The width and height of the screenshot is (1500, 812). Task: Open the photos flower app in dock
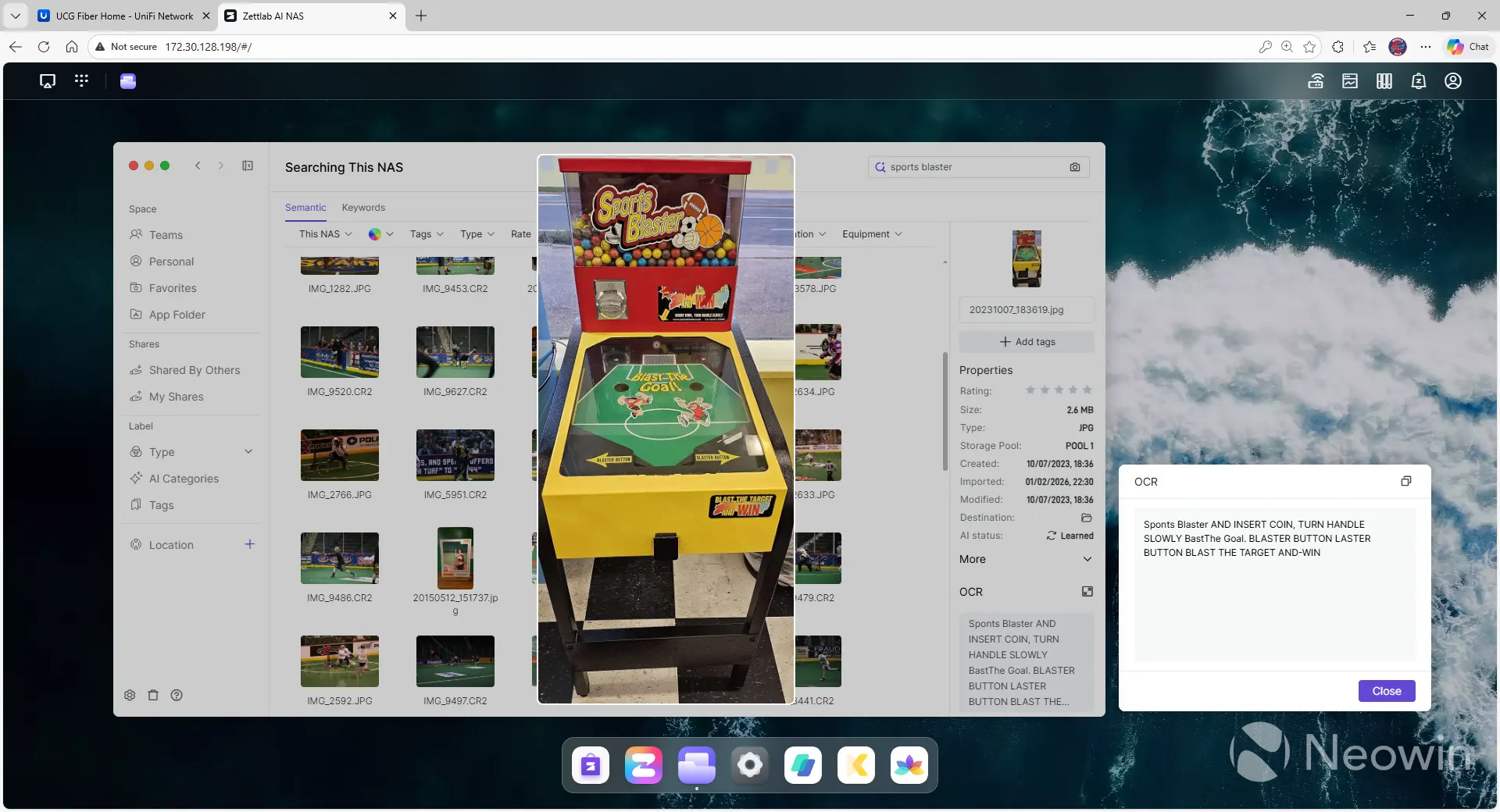(x=909, y=765)
